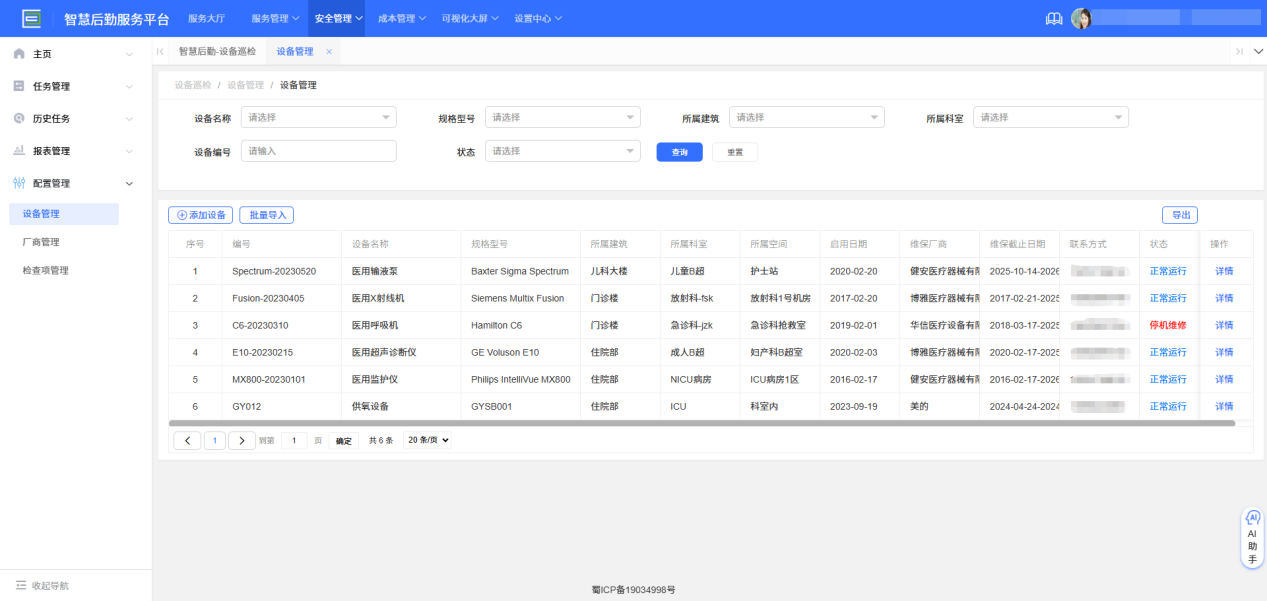Go to next page with pagination arrow
1267x601 pixels.
pyautogui.click(x=242, y=439)
